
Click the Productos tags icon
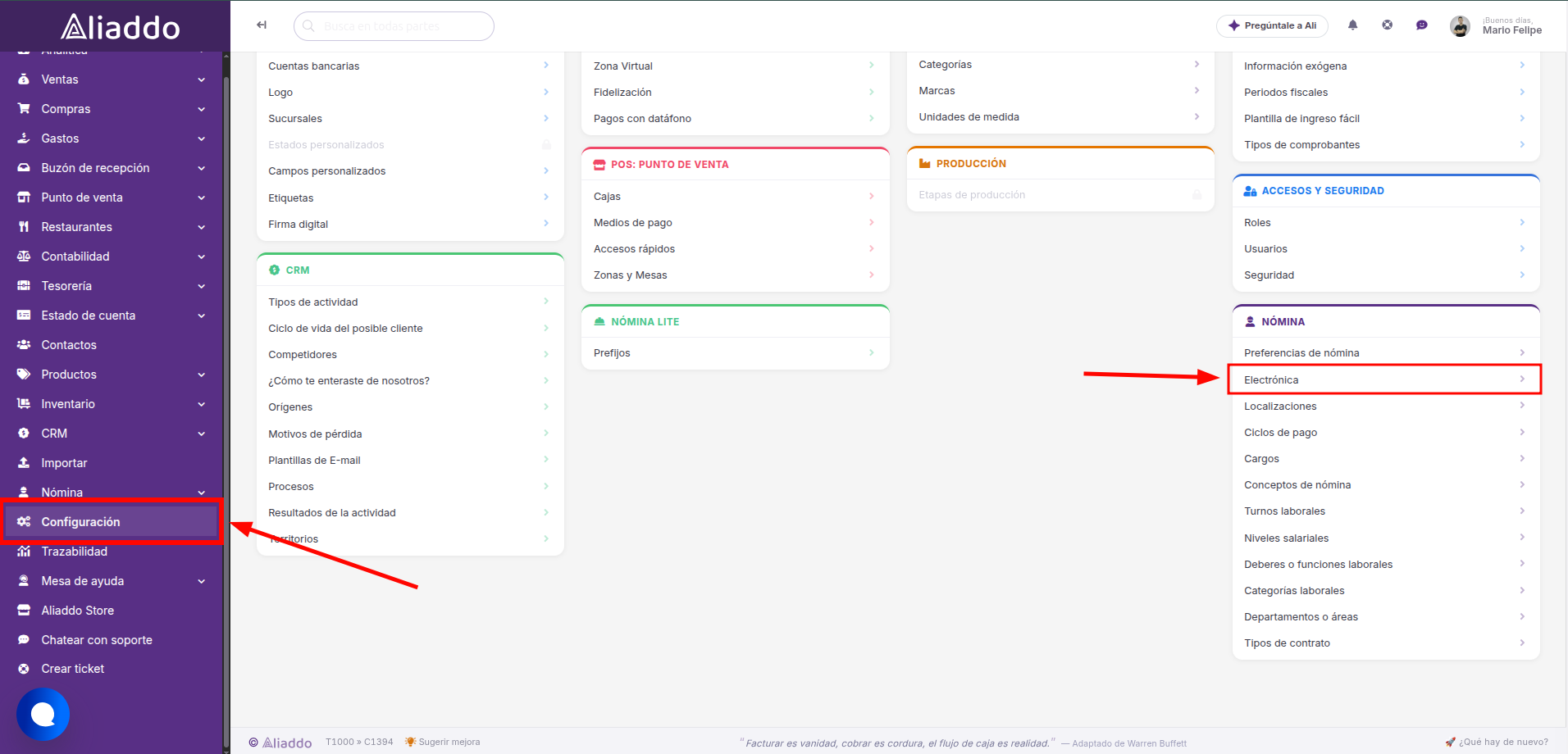coord(24,375)
